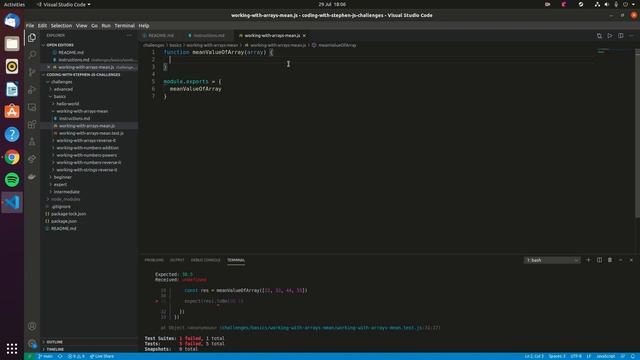Expand the expert folder

pos(60,184)
